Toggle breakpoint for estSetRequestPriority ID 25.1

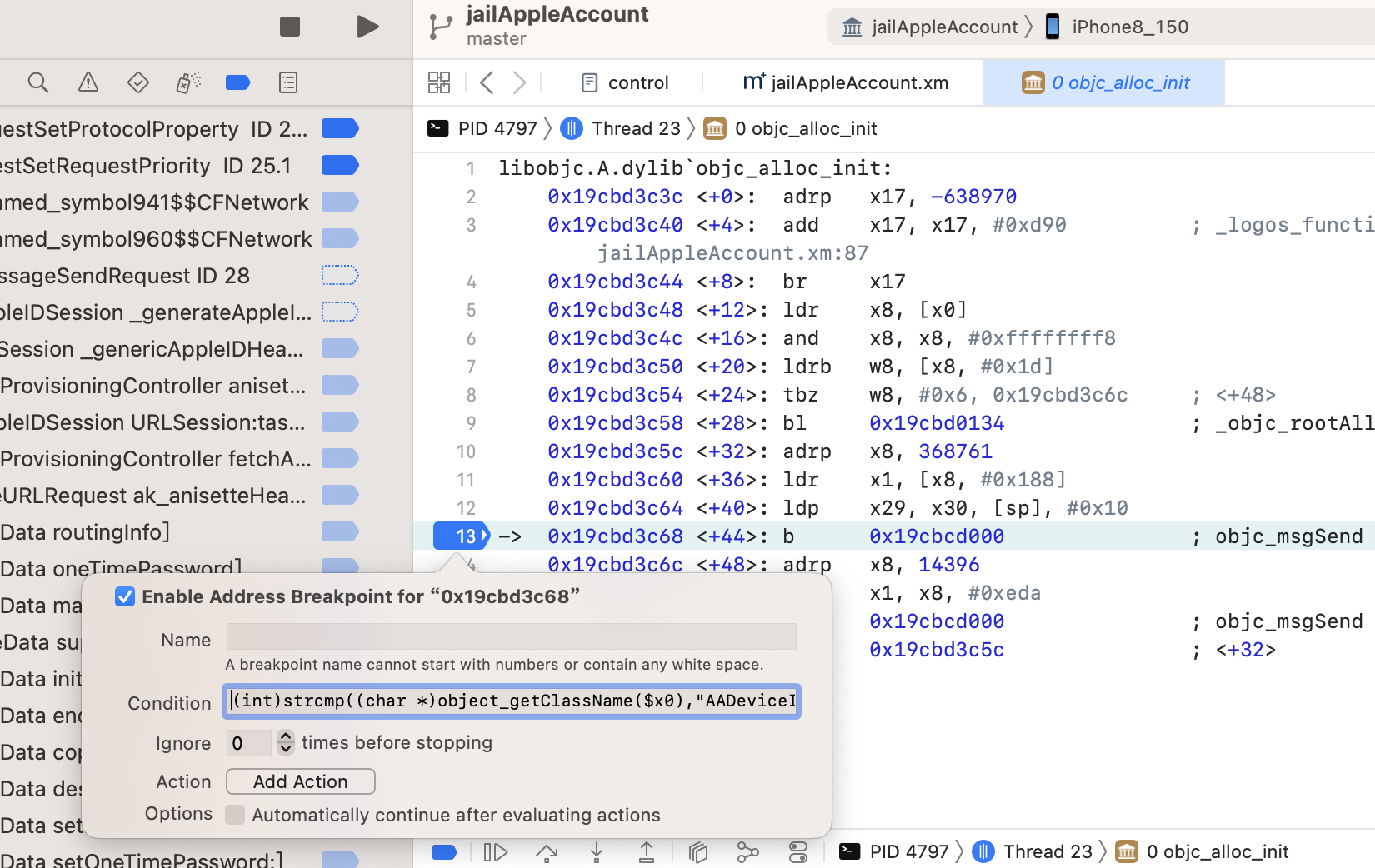(x=340, y=165)
